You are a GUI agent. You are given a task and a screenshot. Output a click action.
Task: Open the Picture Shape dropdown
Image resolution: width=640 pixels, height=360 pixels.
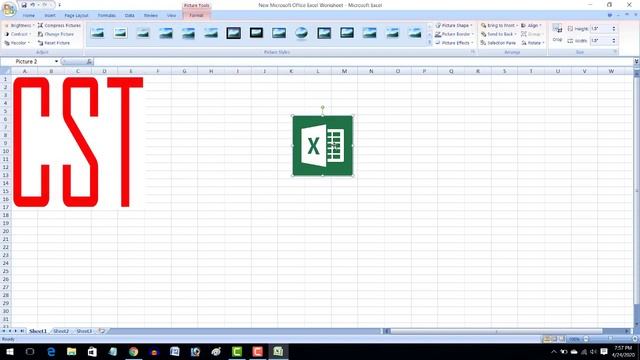click(x=453, y=25)
